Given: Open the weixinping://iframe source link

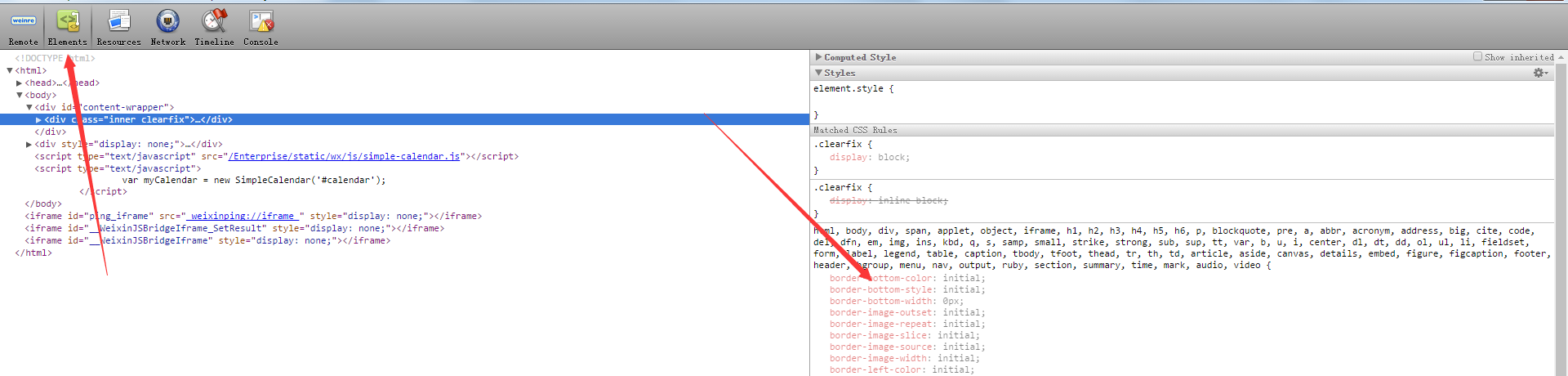Looking at the screenshot, I should (x=245, y=217).
